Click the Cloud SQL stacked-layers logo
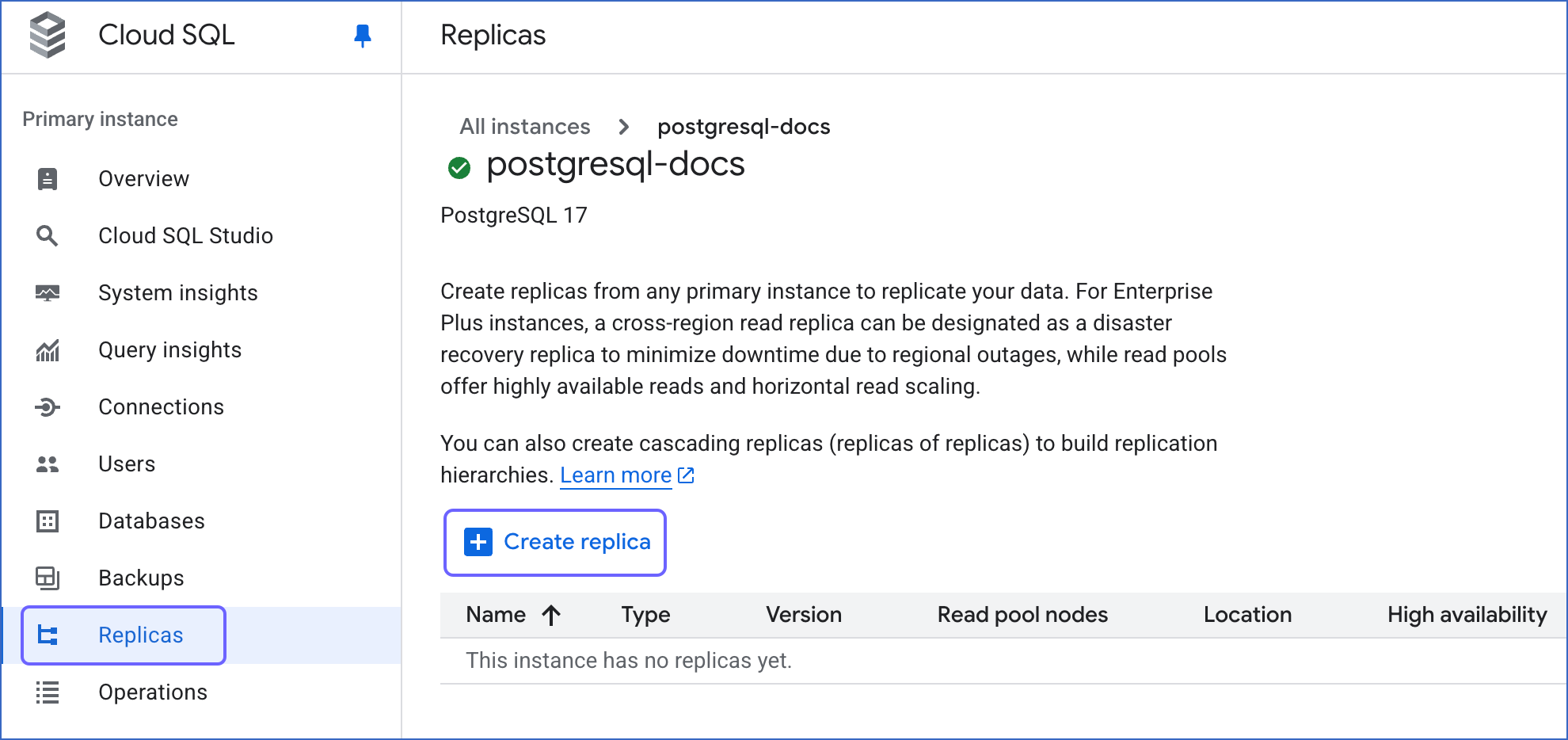The height and width of the screenshot is (740, 1568). pos(48,35)
